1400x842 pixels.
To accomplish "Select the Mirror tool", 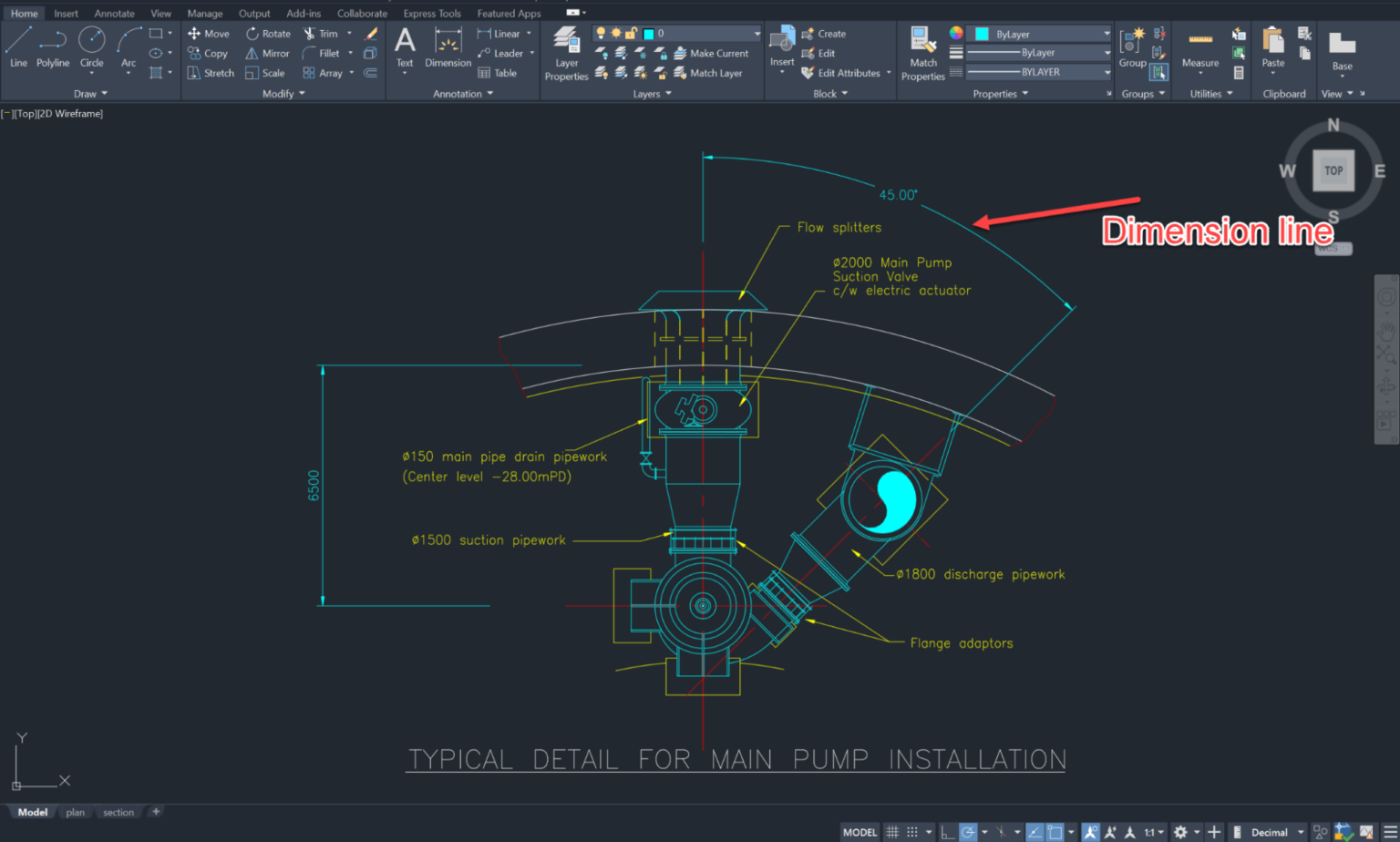I will (267, 54).
